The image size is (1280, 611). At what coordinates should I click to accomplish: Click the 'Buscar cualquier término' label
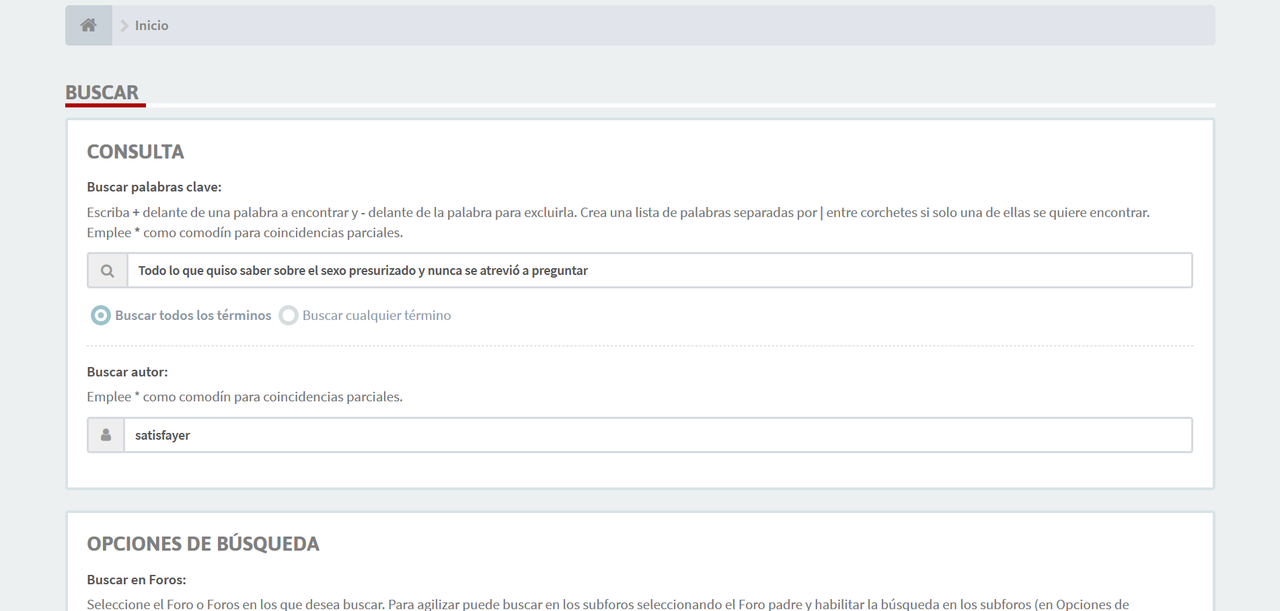pos(377,315)
